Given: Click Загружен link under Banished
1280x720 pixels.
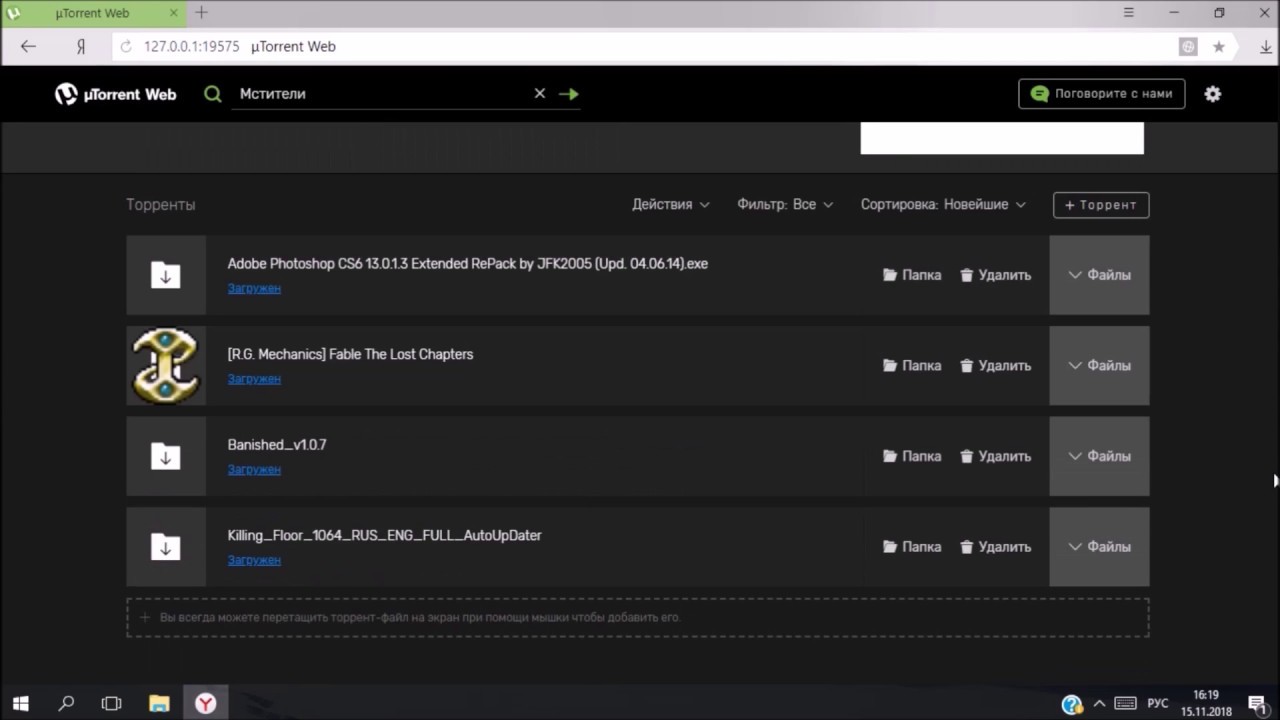Looking at the screenshot, I should click(254, 469).
